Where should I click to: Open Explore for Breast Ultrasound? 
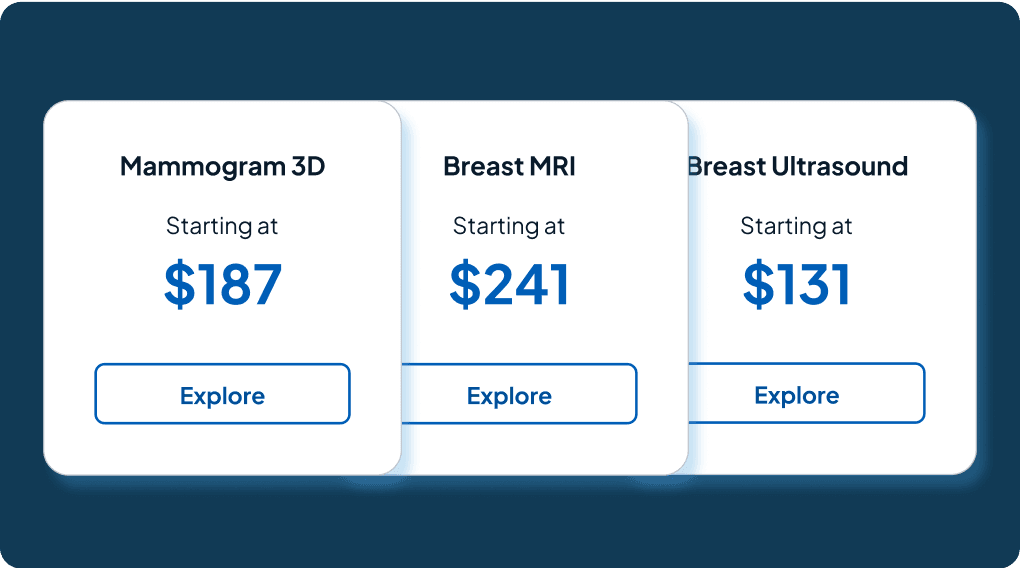point(796,394)
